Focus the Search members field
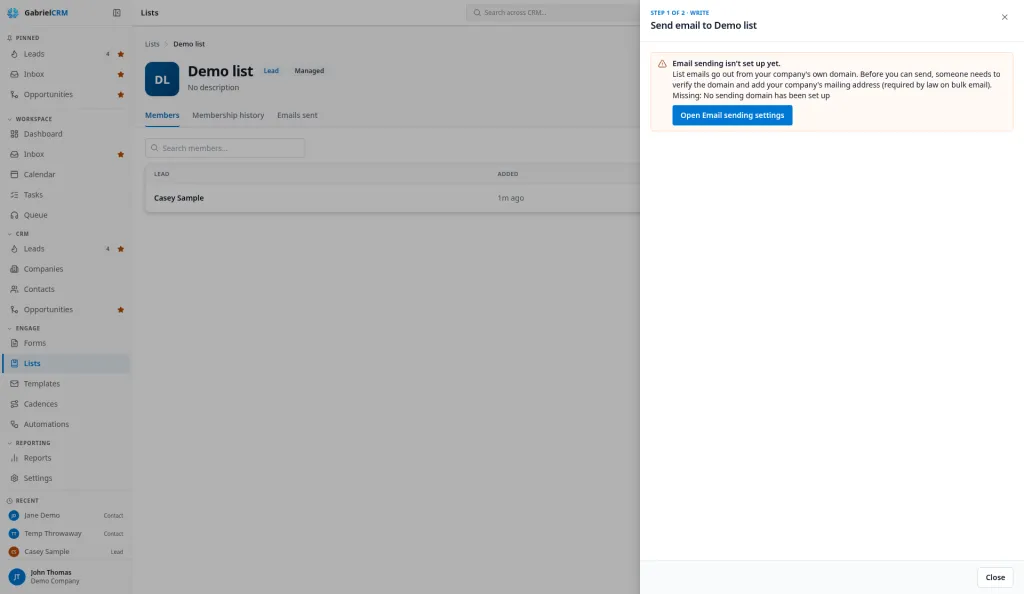Image resolution: width=1024 pixels, height=594 pixels. pos(225,148)
